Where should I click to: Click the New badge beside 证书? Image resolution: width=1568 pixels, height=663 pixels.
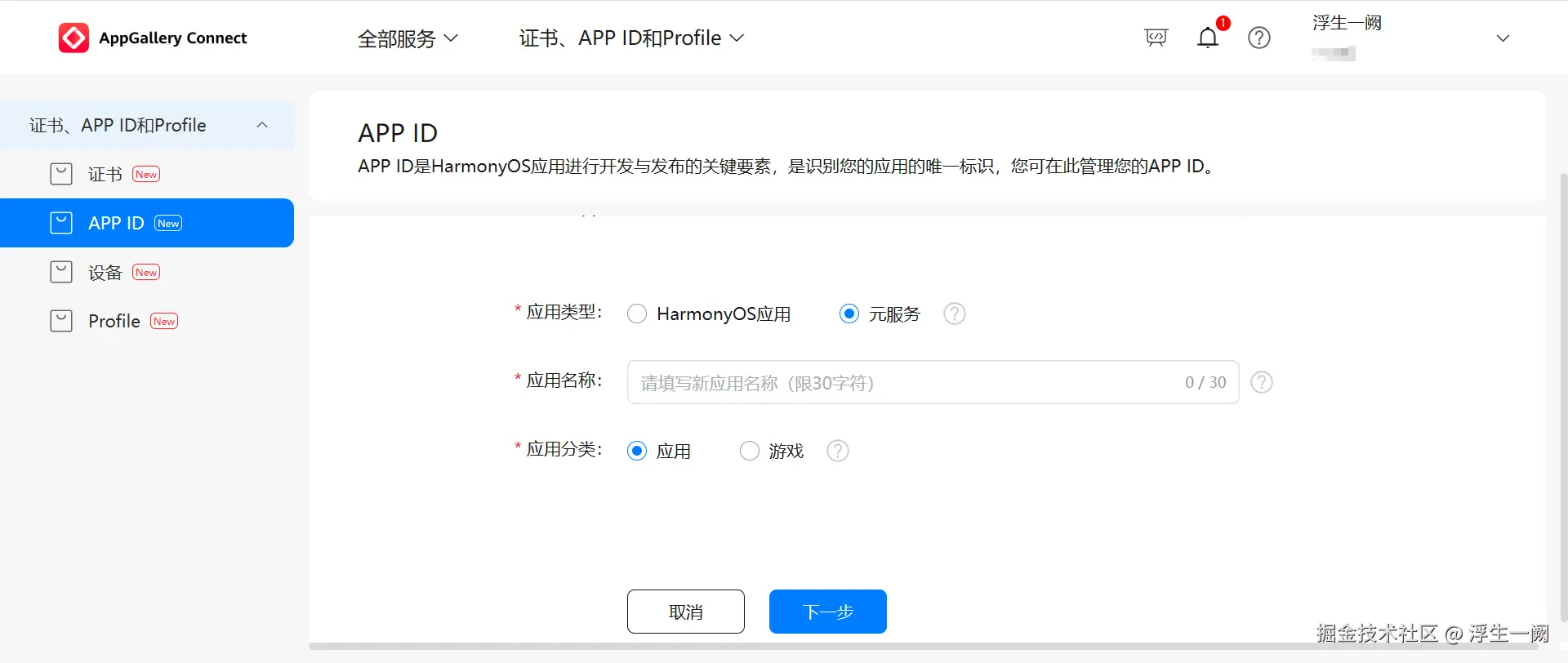[x=146, y=174]
